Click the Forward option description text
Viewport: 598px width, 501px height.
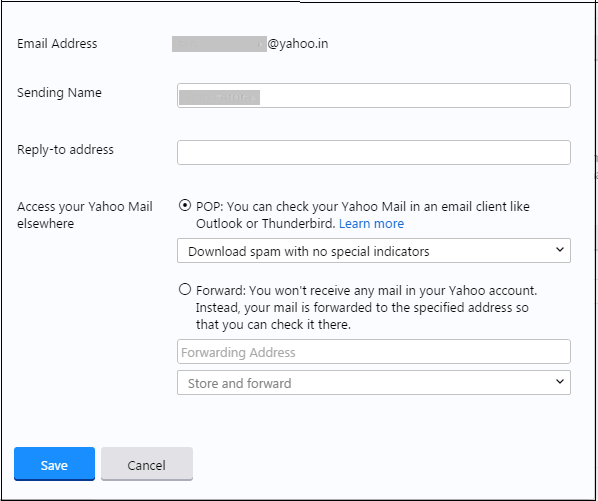[x=366, y=307]
